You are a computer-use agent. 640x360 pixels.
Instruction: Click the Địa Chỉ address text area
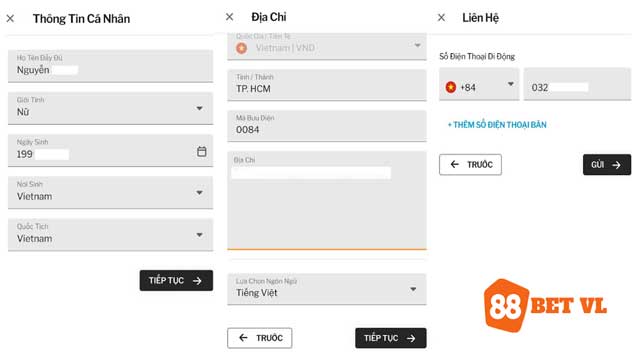(x=327, y=200)
